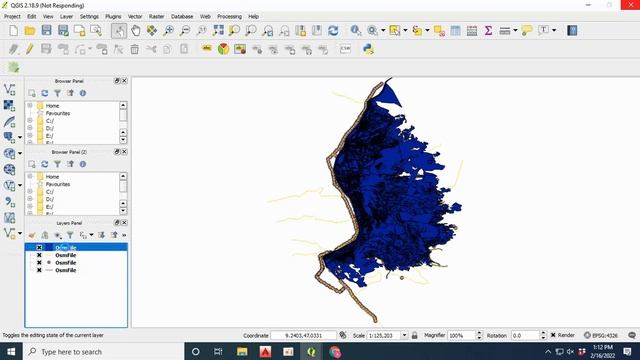
Task: Save the project with the first floppy disk icon
Action: [x=46, y=31]
